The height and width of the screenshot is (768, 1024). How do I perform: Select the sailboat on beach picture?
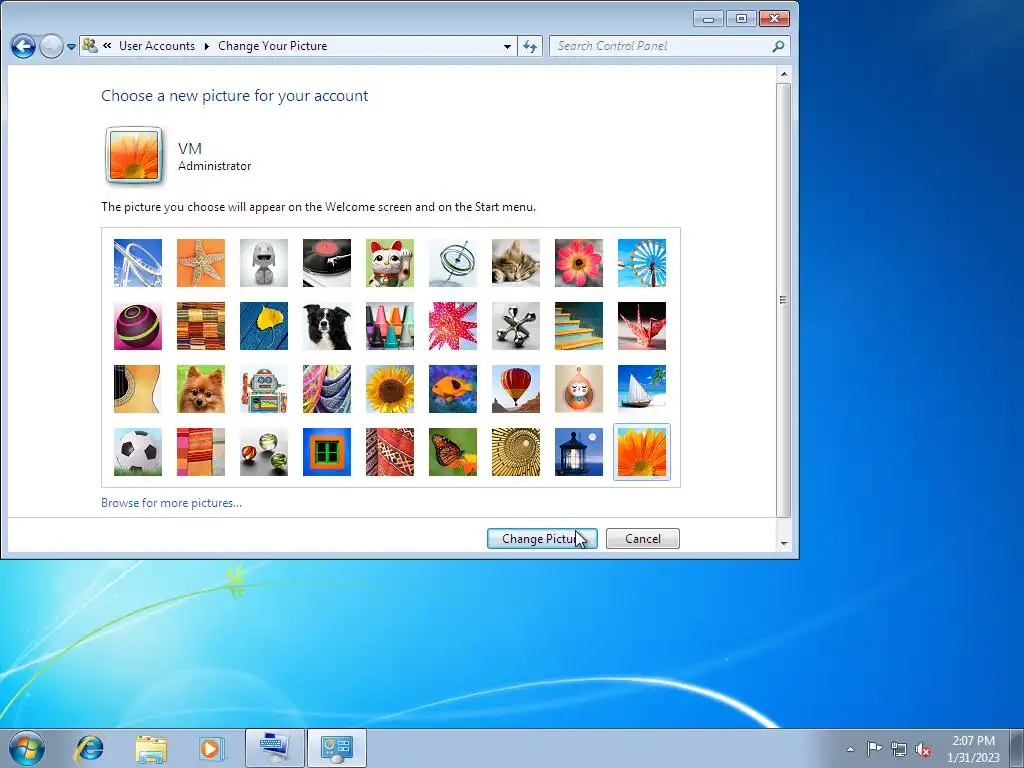pyautogui.click(x=642, y=389)
